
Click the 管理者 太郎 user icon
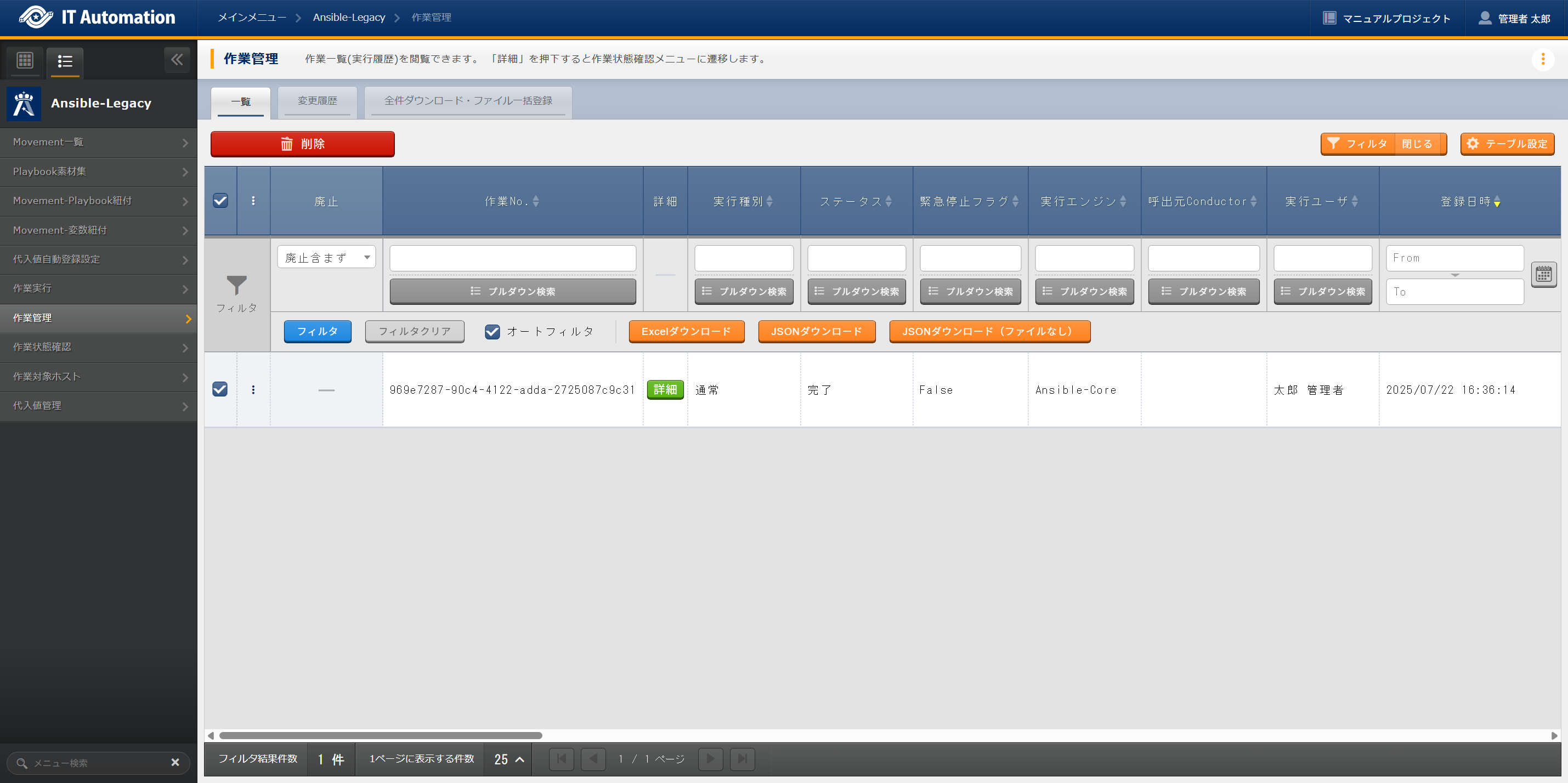(x=1485, y=18)
